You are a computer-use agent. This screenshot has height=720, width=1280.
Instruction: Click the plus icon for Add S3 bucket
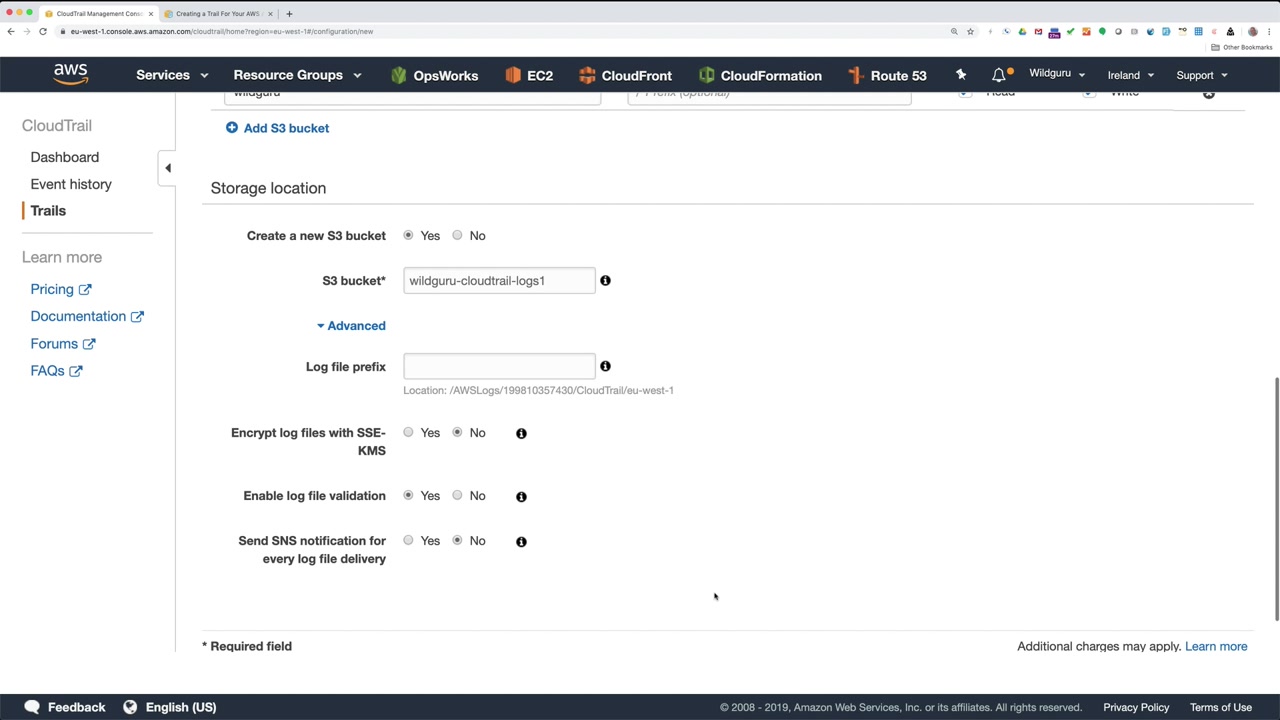232,128
